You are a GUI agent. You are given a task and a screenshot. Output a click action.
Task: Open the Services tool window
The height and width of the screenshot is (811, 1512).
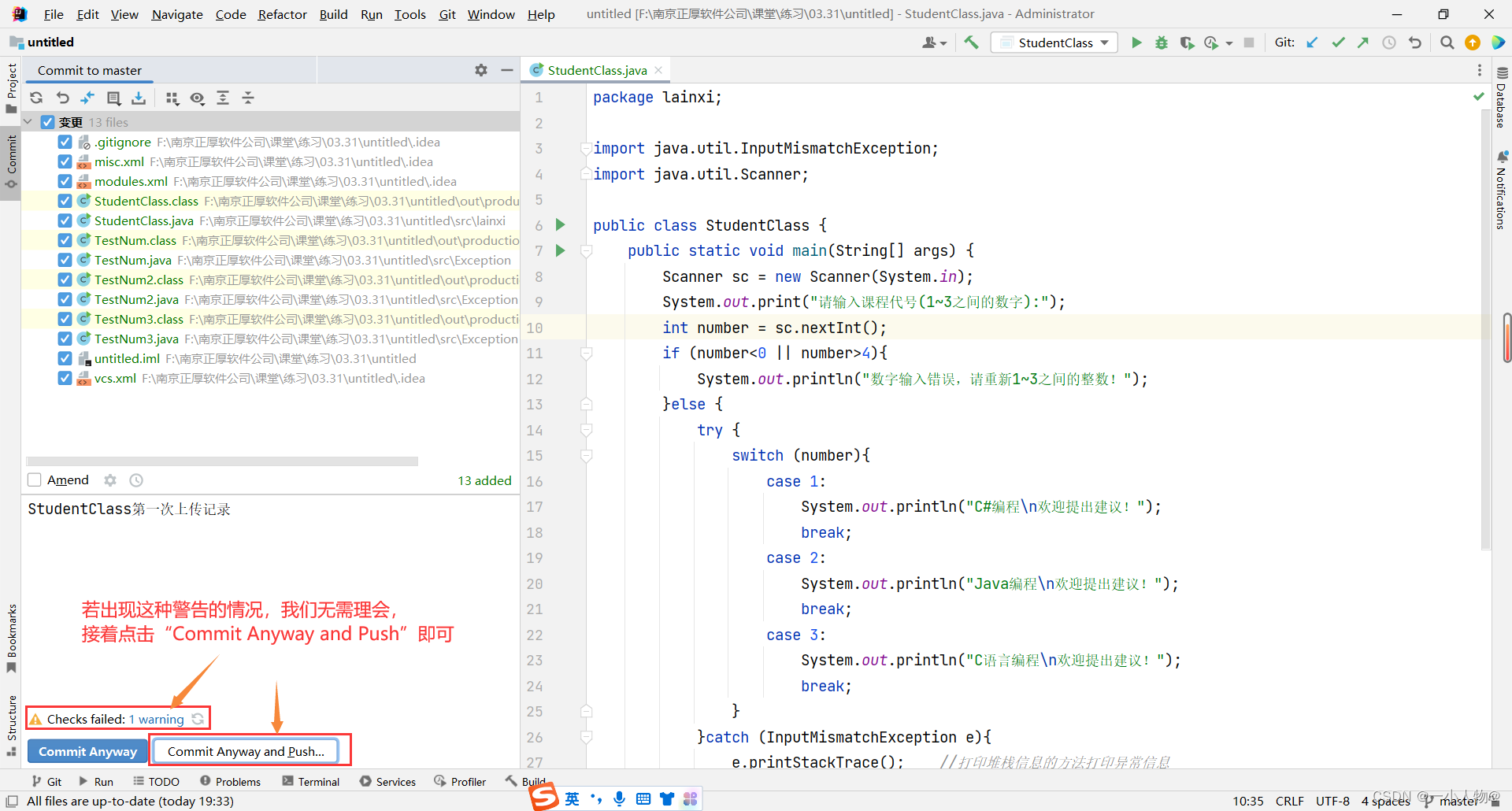387,782
